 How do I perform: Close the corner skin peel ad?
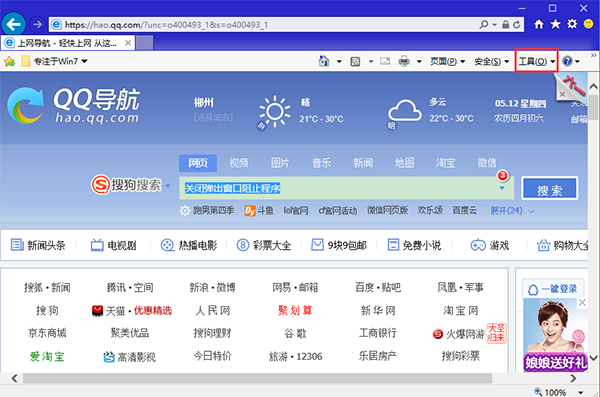[x=562, y=94]
